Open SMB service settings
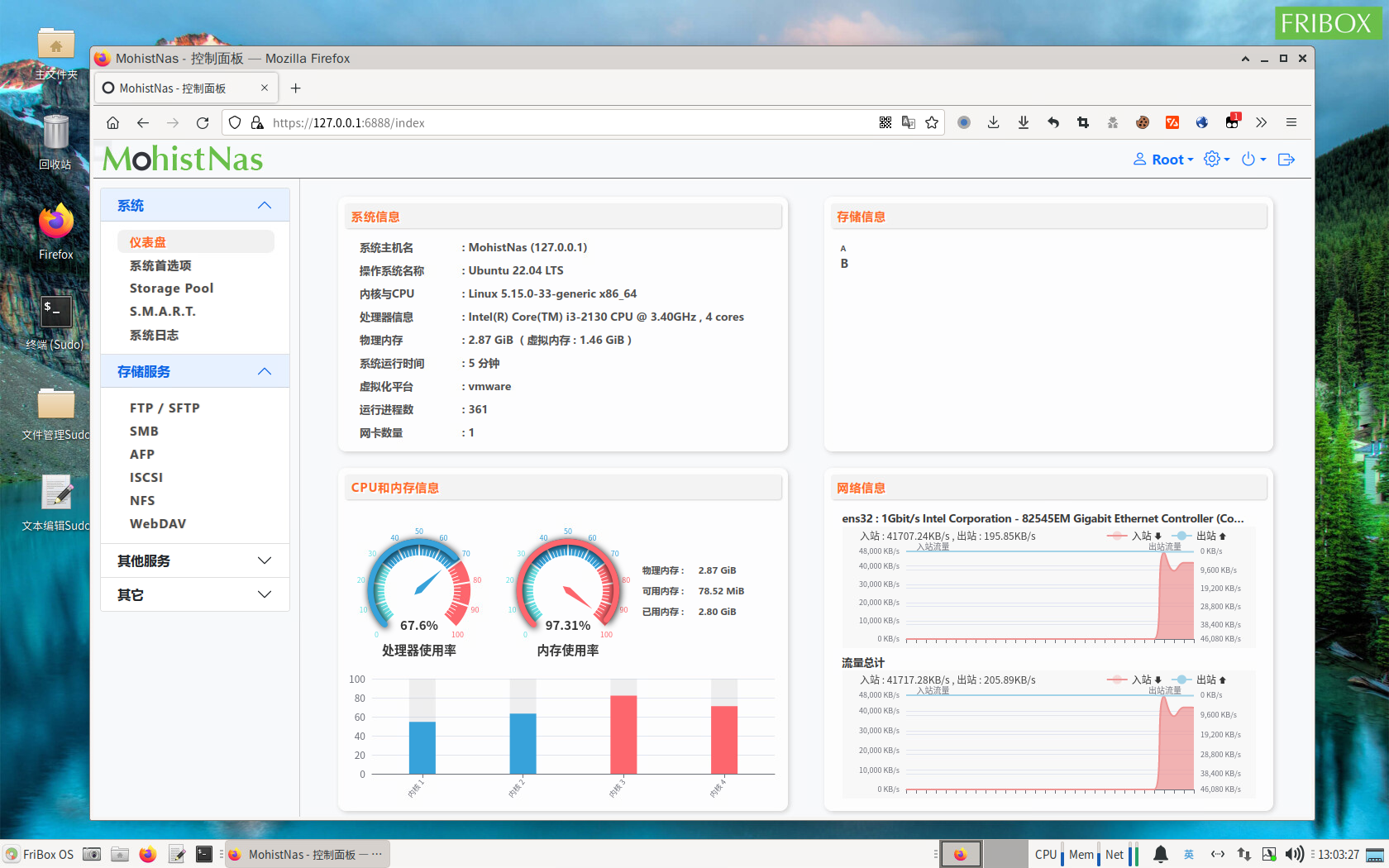The width and height of the screenshot is (1389, 868). tap(144, 432)
